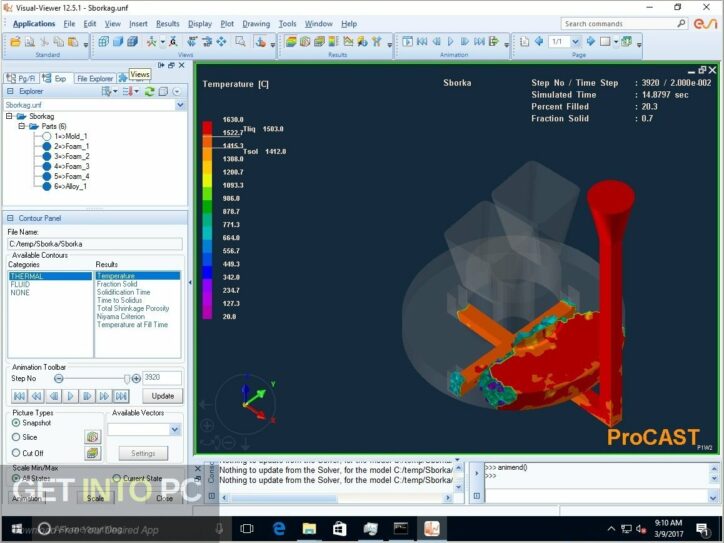Collapse the Parts (6) tree node

pyautogui.click(x=22, y=126)
